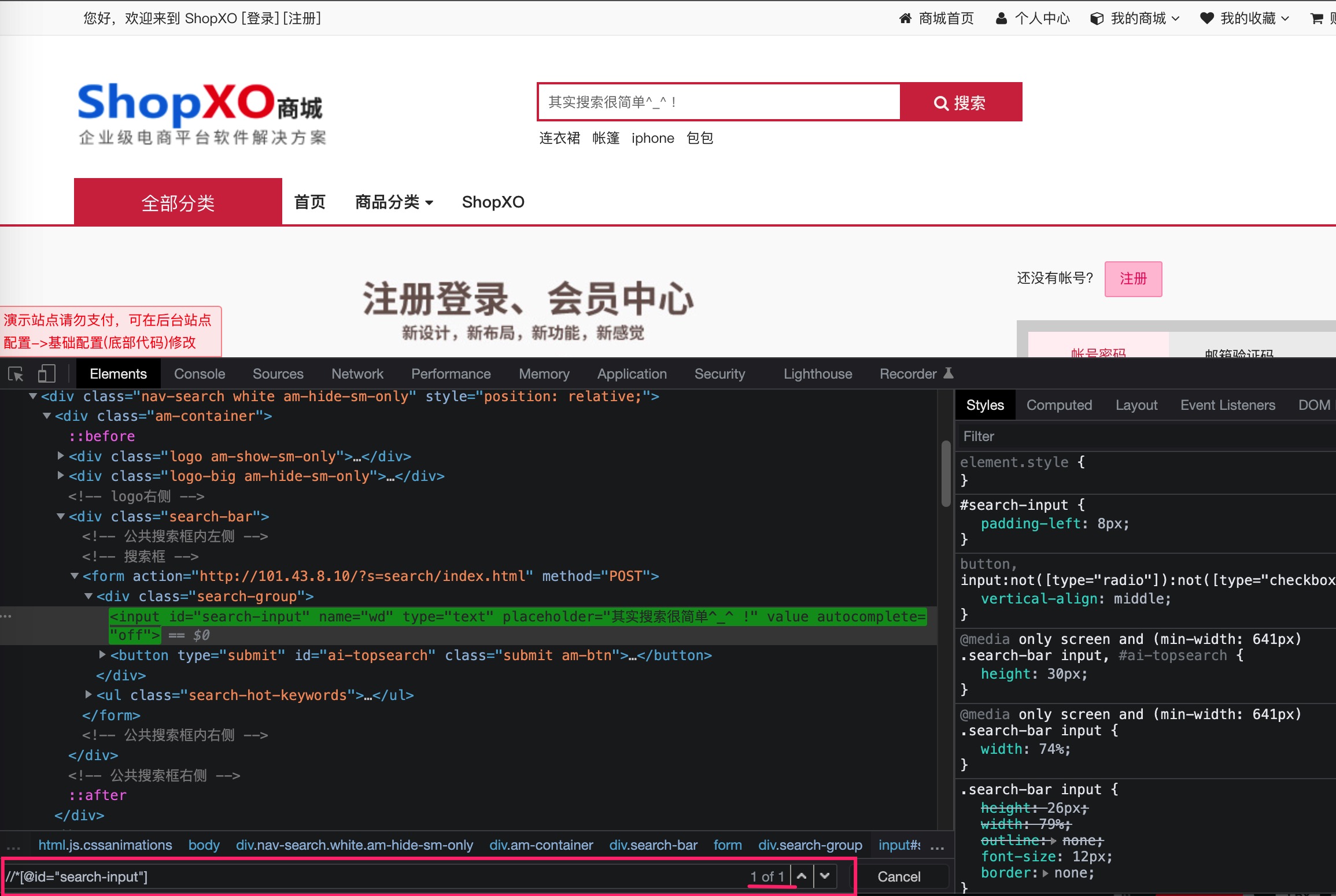The width and height of the screenshot is (1336, 896).
Task: Activate the inspect element picker icon
Action: point(16,374)
